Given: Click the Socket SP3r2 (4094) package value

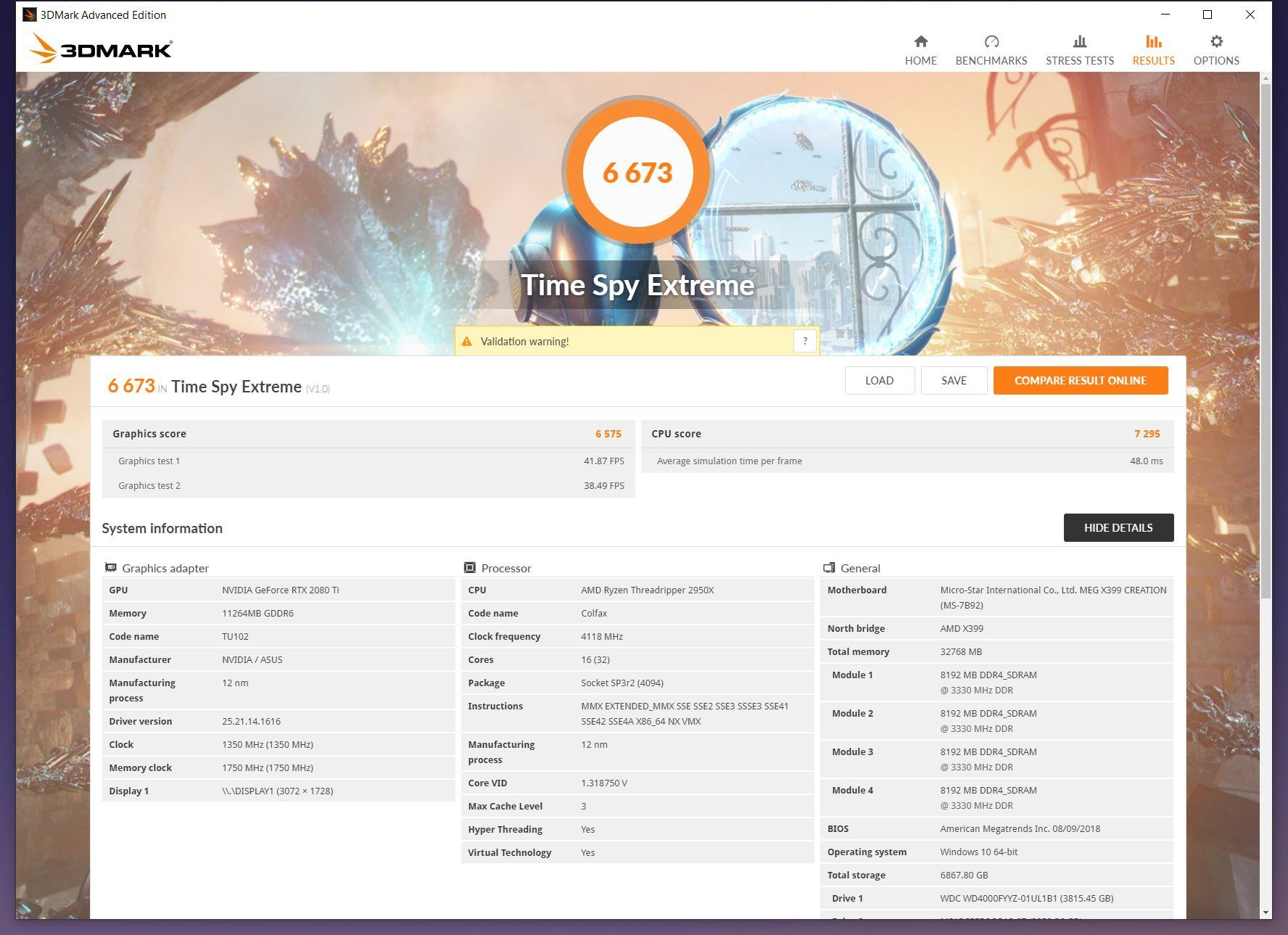Looking at the screenshot, I should coord(622,683).
